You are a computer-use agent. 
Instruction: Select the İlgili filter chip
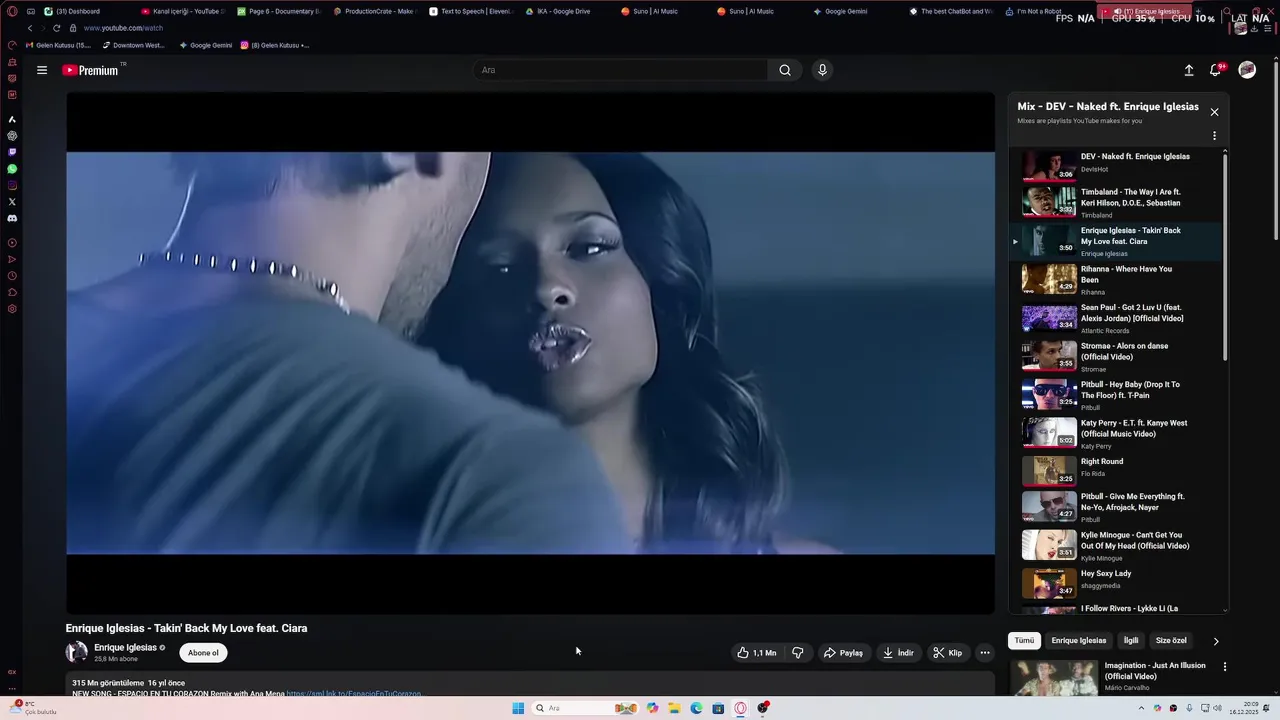coord(1131,640)
